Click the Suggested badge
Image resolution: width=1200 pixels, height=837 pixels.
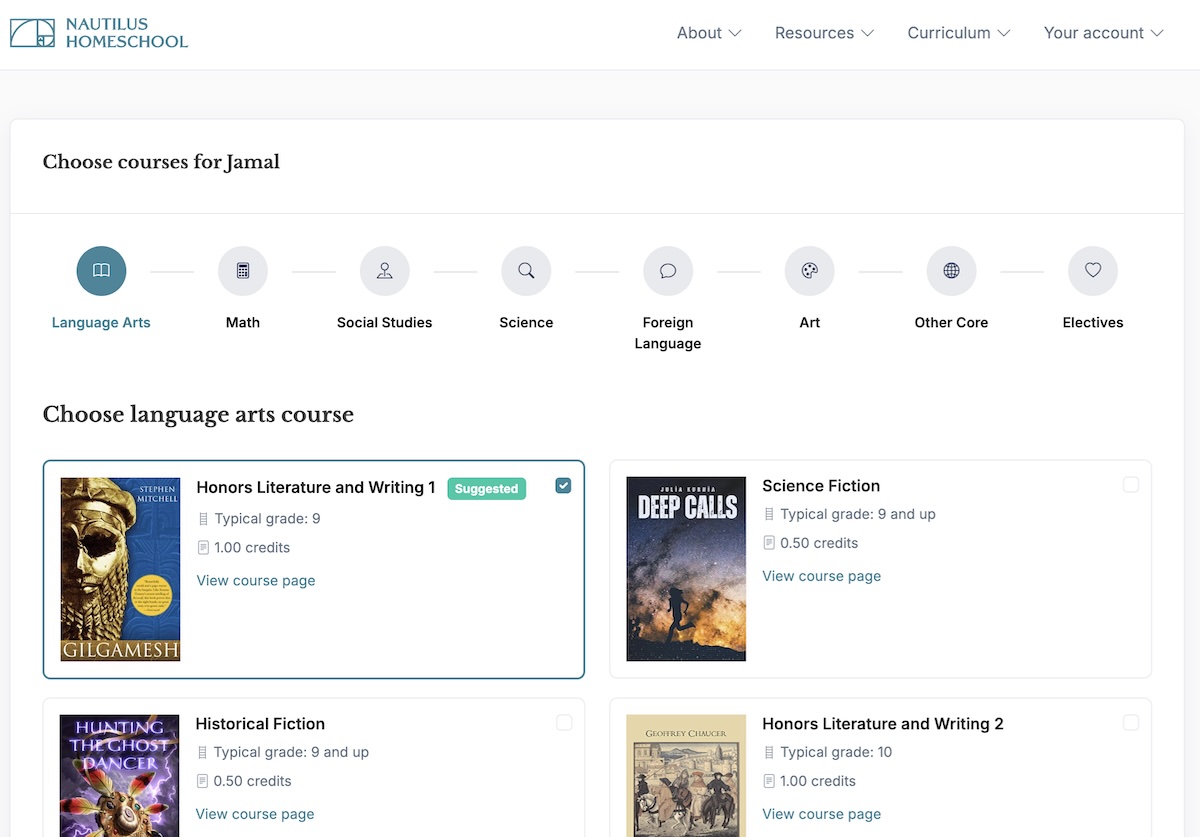tap(487, 489)
